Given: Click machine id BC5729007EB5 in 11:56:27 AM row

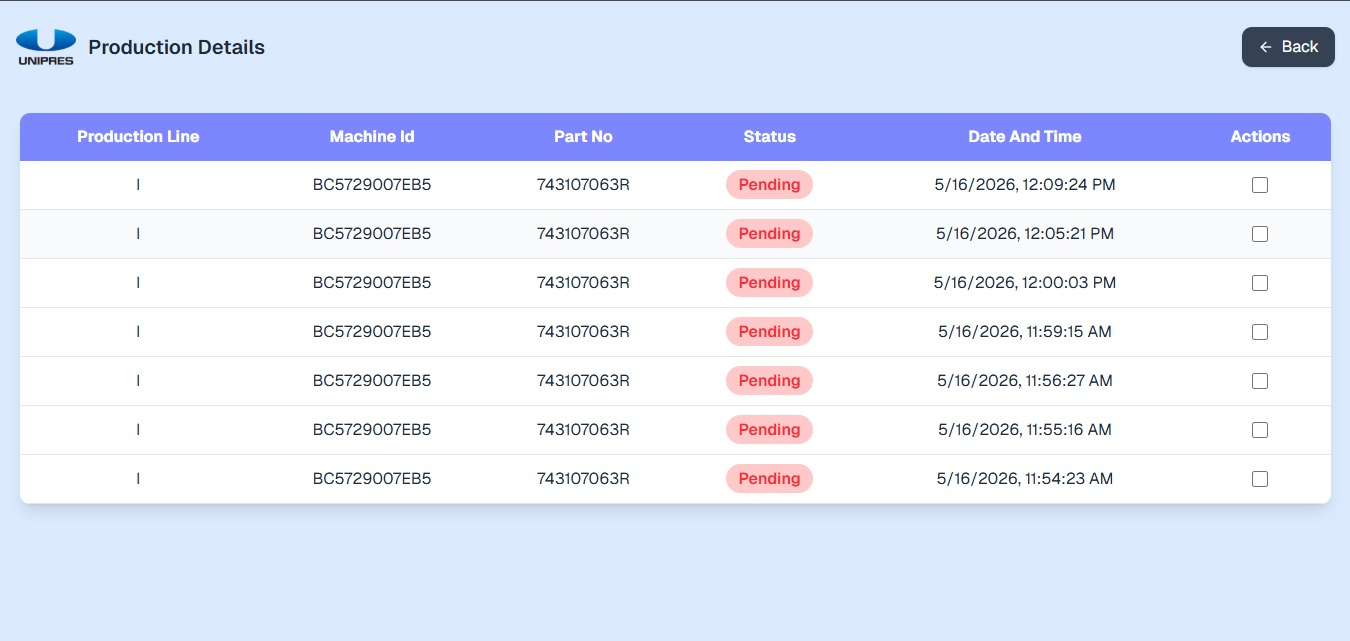Looking at the screenshot, I should tap(372, 381).
